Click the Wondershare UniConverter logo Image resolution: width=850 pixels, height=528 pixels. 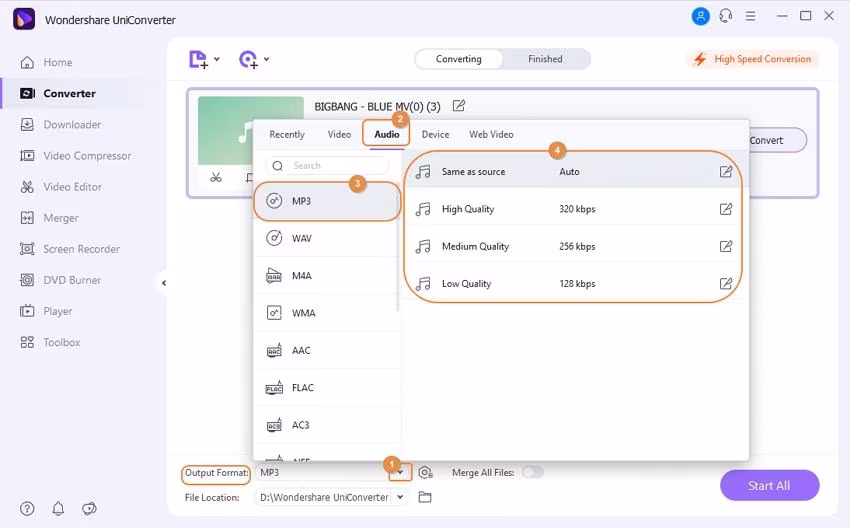click(x=24, y=19)
